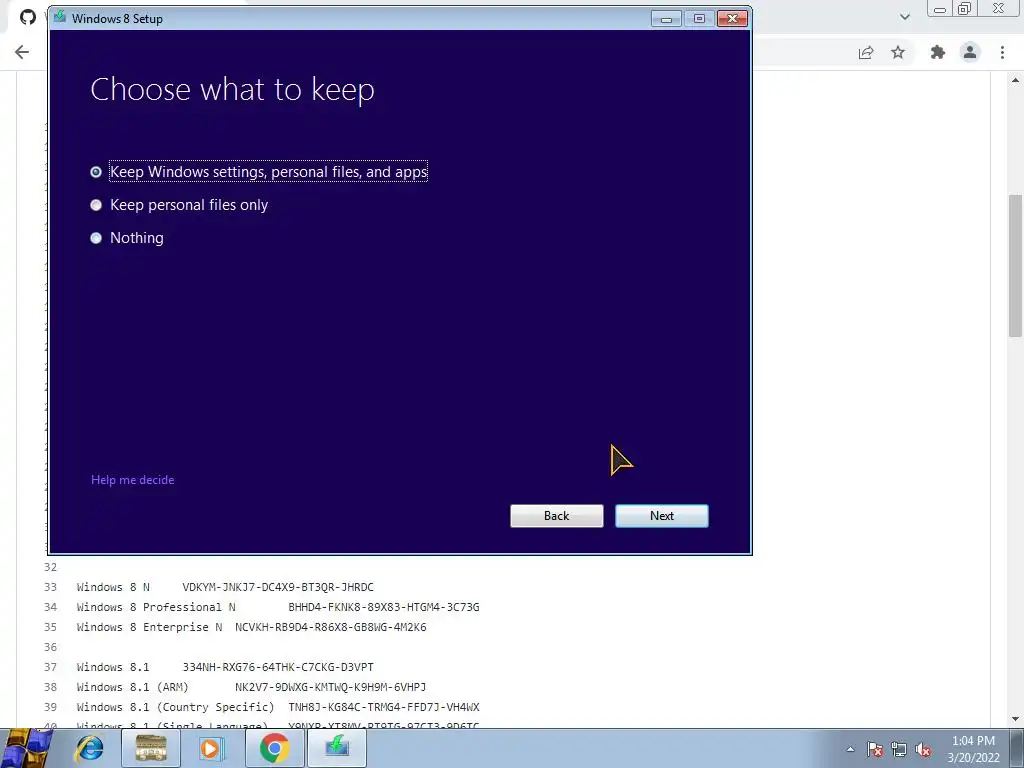The image size is (1024, 768).
Task: Maximize the Windows 8 Setup window
Action: click(699, 19)
